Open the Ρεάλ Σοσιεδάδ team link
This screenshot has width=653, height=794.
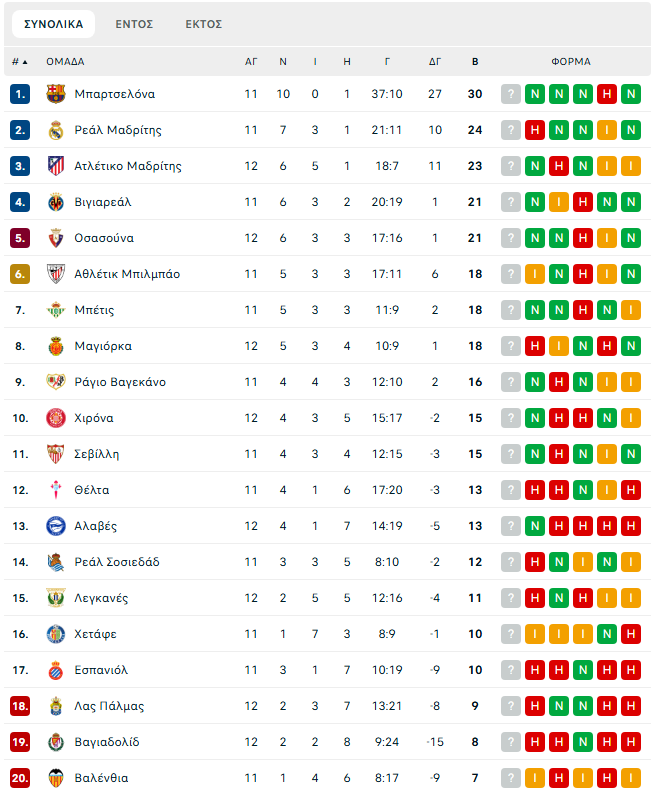click(117, 562)
